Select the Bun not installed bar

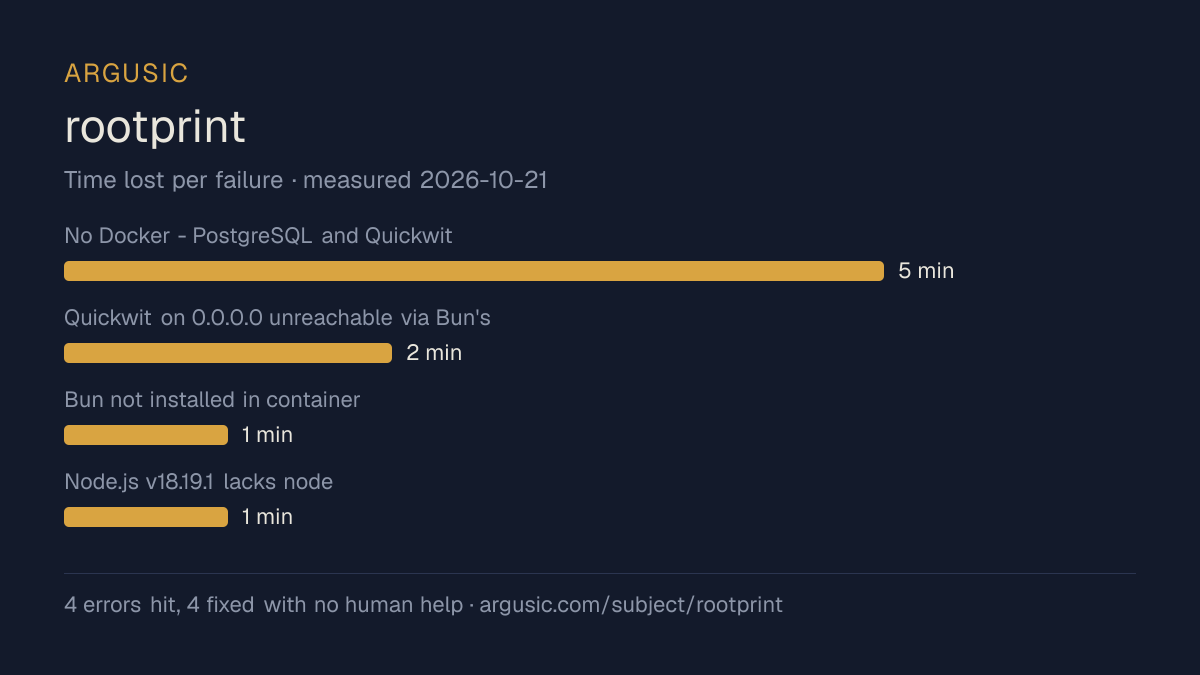146,435
